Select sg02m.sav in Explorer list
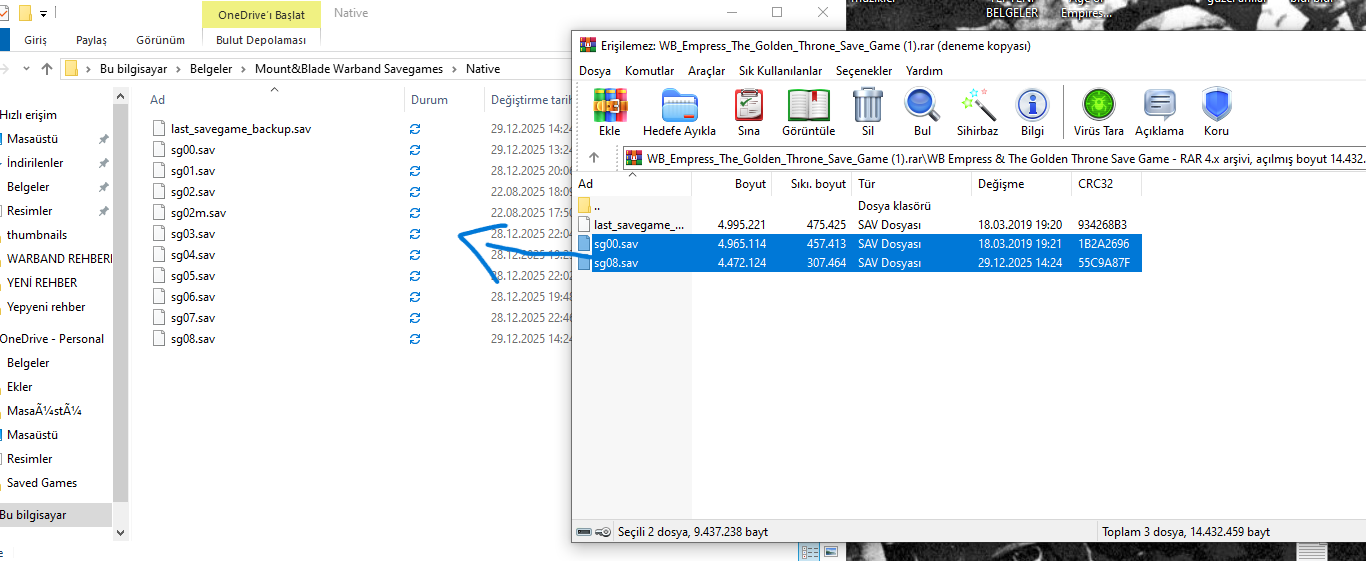Viewport: 1366px width, 561px height. point(198,213)
